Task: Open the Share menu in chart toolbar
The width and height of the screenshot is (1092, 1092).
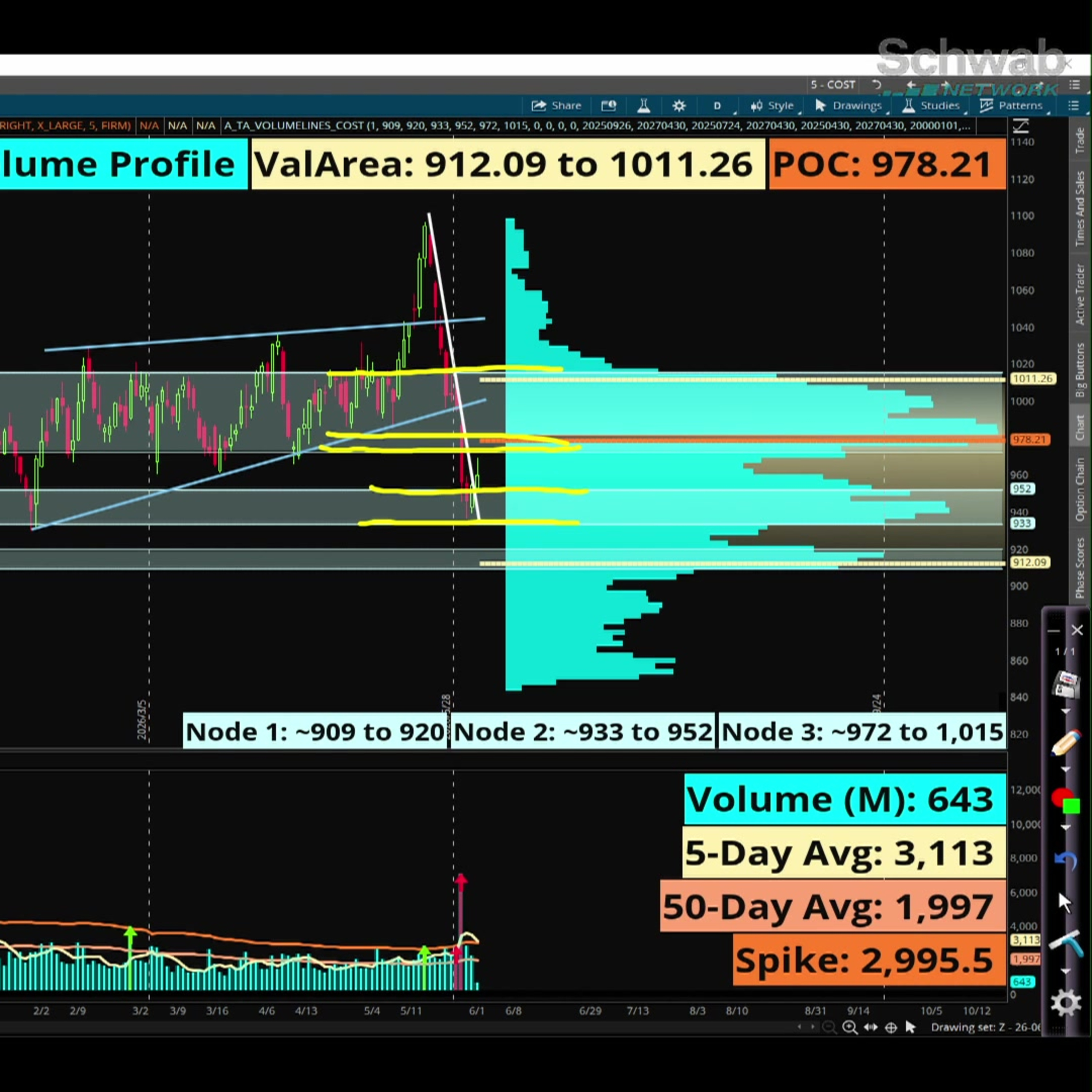Action: [x=556, y=106]
